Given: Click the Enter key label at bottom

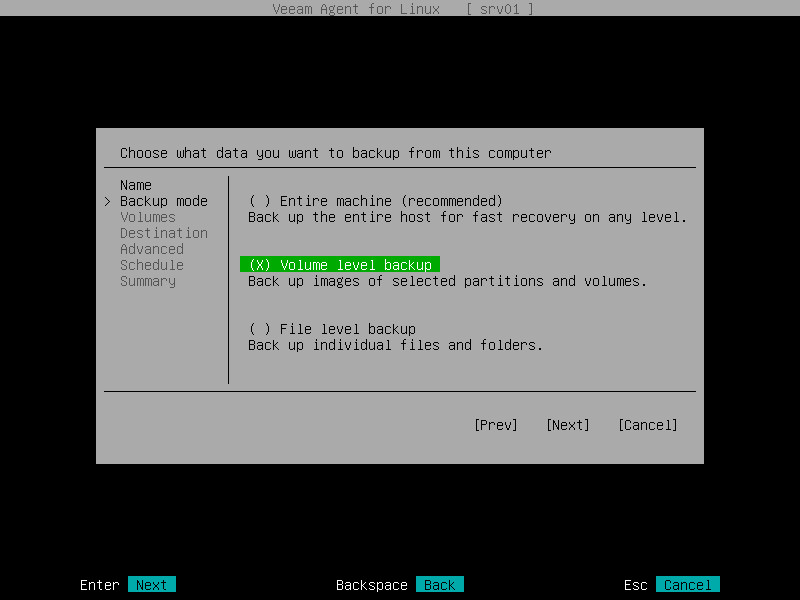Looking at the screenshot, I should pos(99,585).
